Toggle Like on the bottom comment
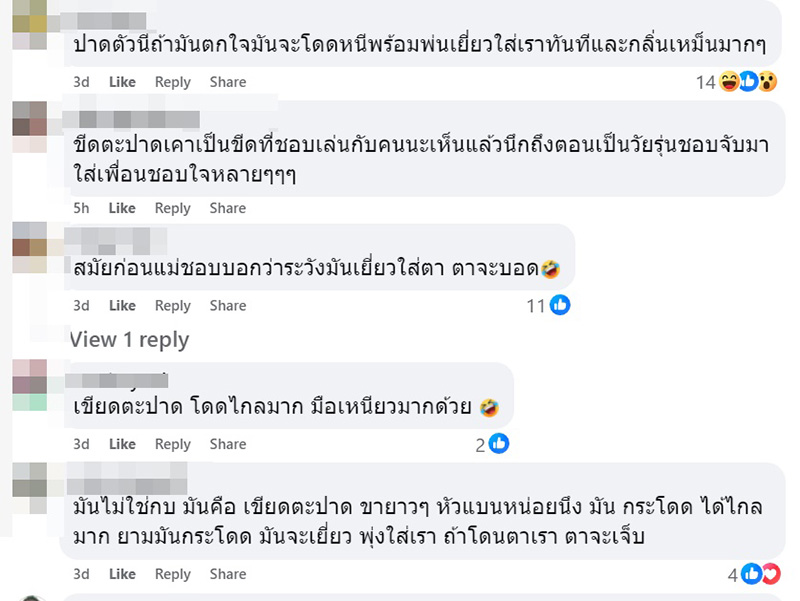The image size is (800, 601). (x=122, y=574)
